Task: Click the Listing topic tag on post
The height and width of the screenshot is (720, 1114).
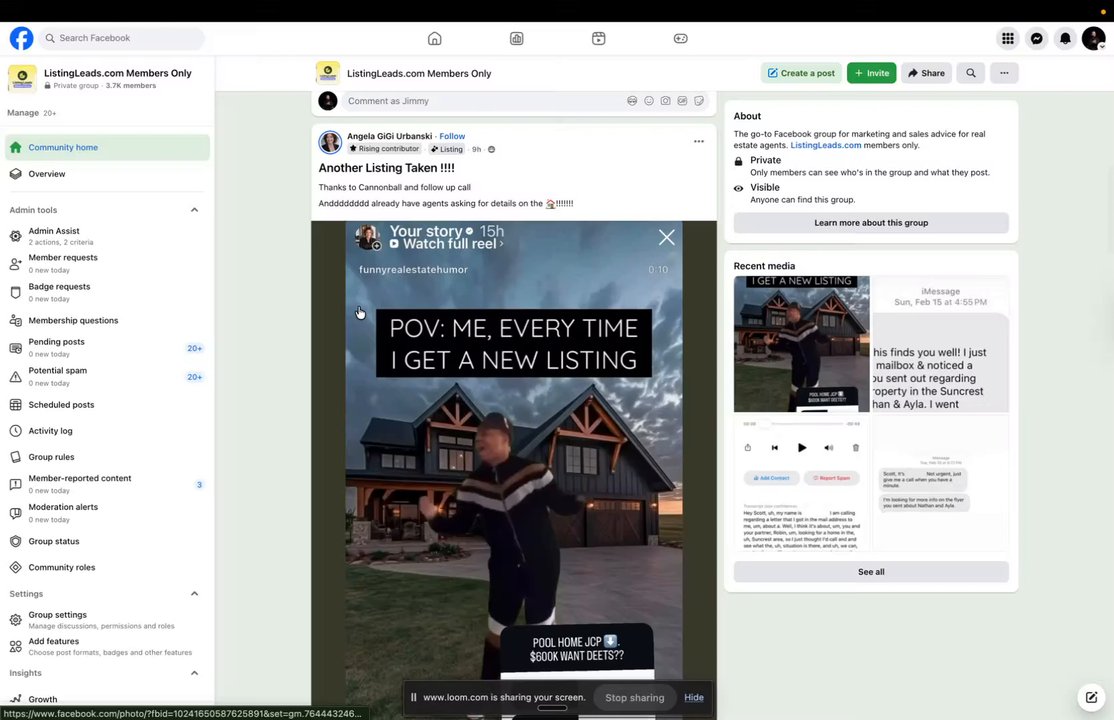Action: tap(447, 149)
